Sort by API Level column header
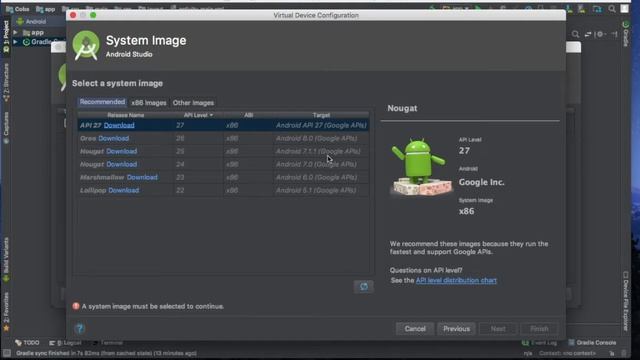Screen dimensions: 640x360 click(x=198, y=115)
